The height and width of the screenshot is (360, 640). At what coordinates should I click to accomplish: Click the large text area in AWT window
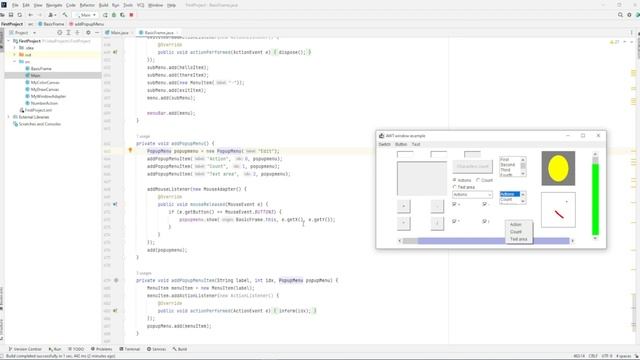click(422, 178)
